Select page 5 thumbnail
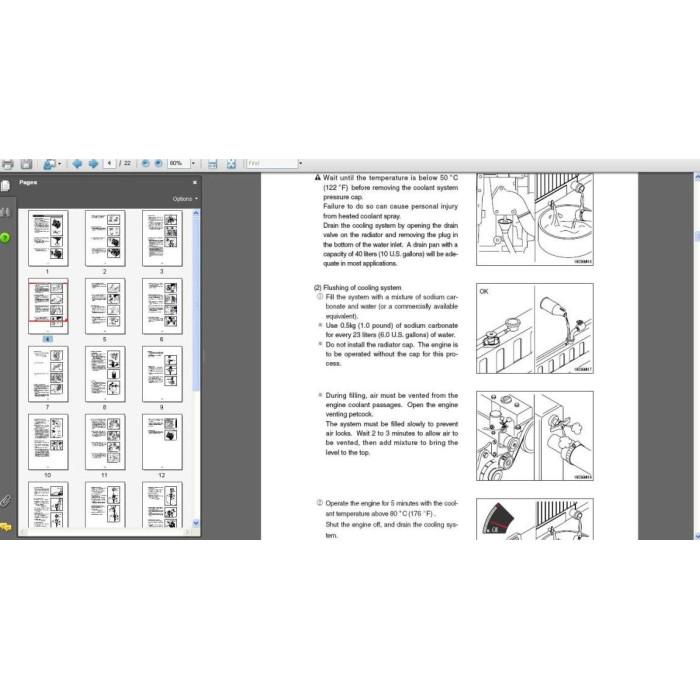 click(x=105, y=306)
